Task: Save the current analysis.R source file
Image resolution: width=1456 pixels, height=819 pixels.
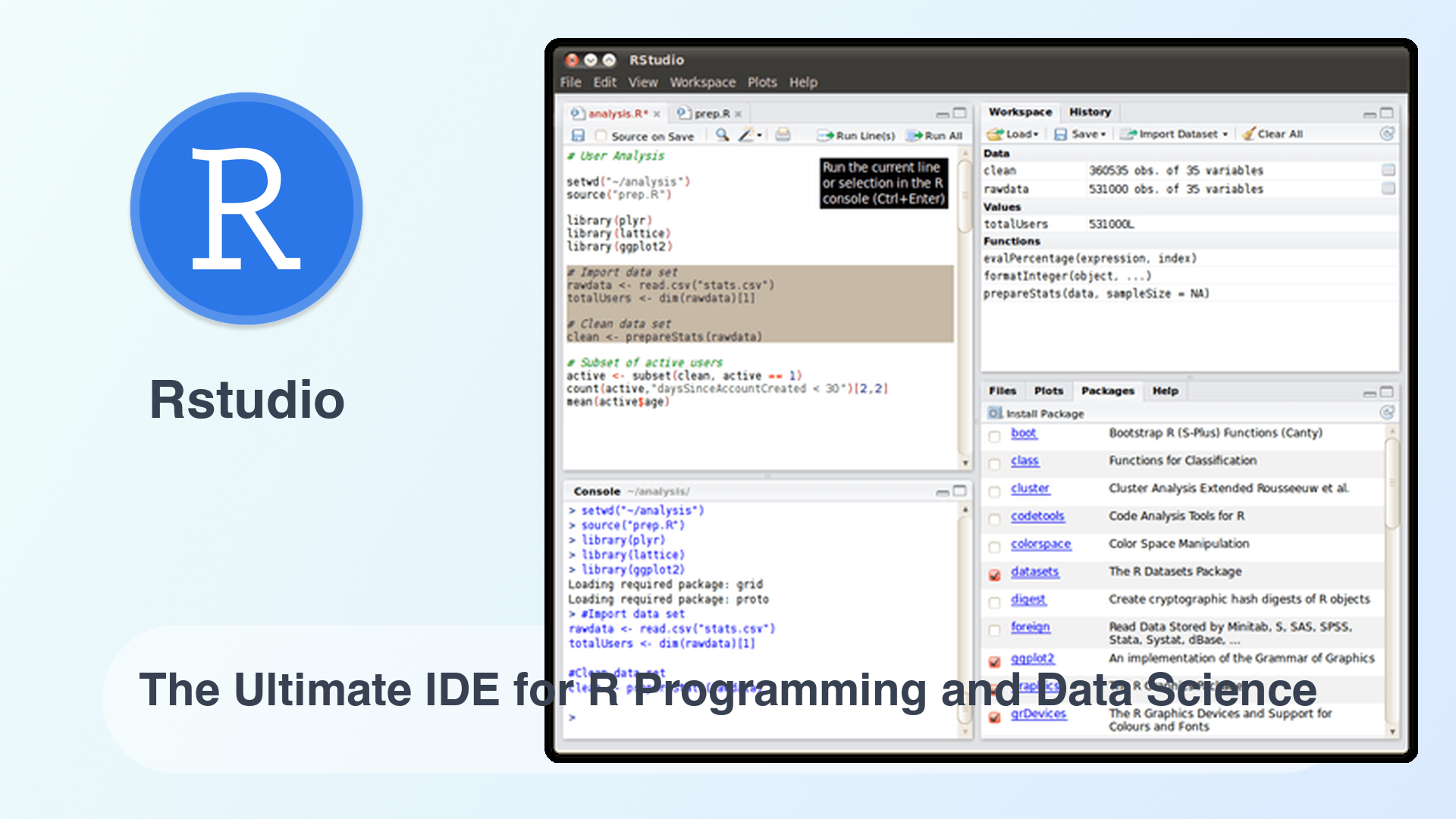Action: pos(578,135)
